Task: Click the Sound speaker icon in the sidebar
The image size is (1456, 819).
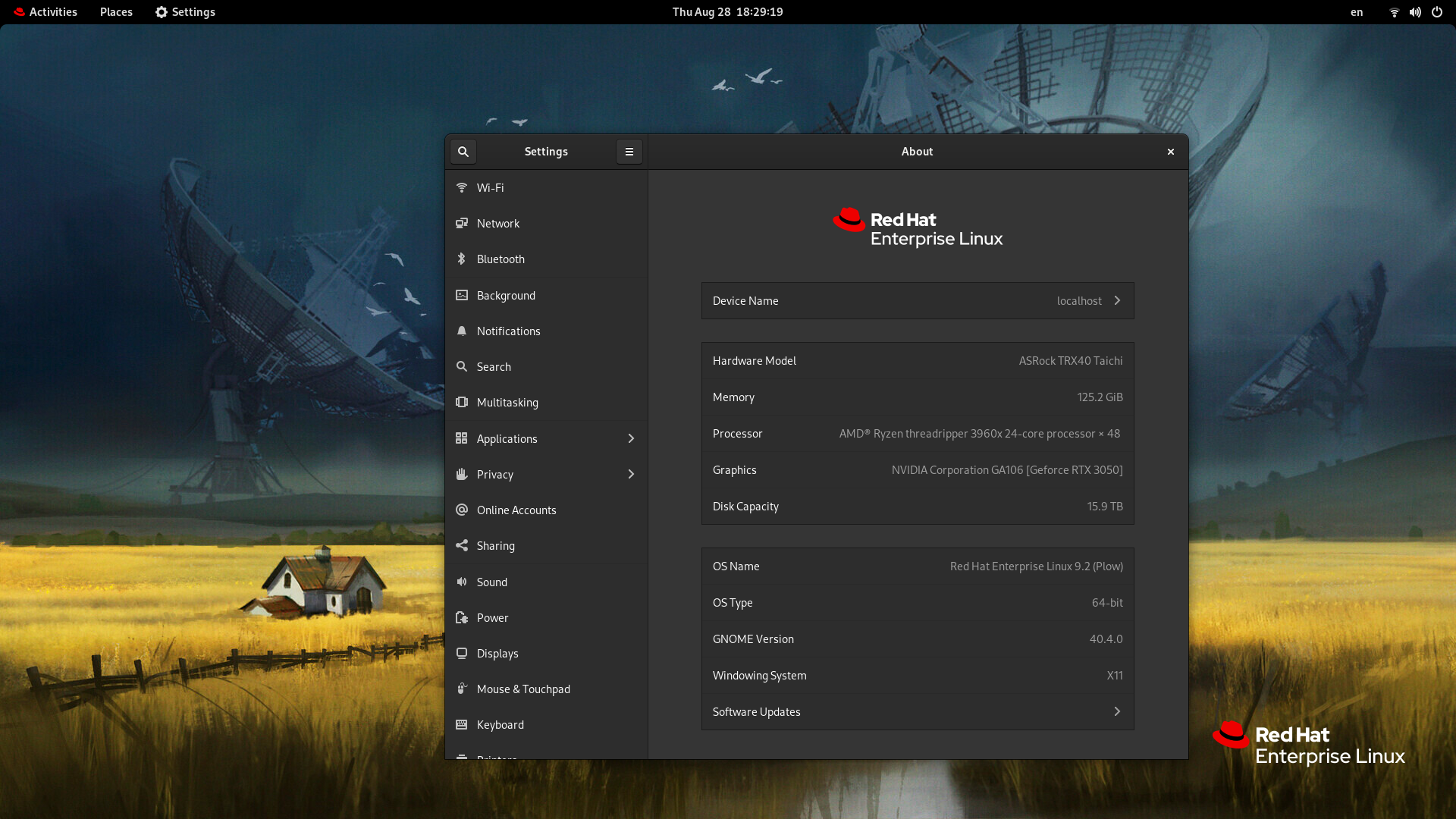Action: [461, 582]
